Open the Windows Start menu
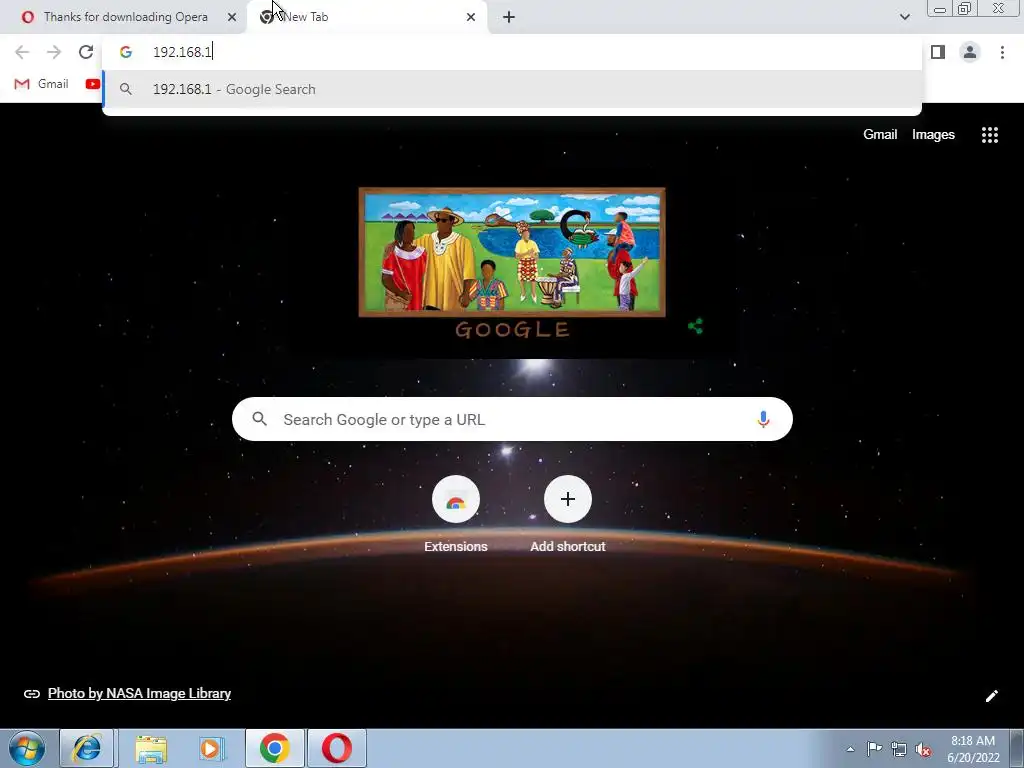The image size is (1024, 768). tap(27, 748)
